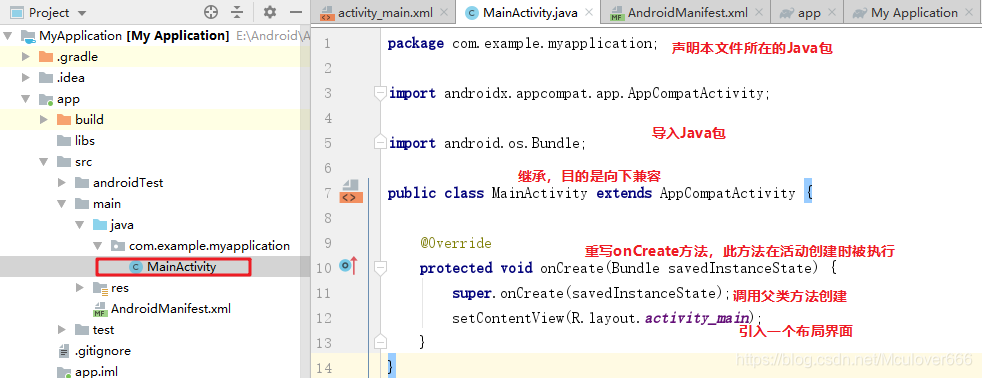The height and width of the screenshot is (378, 982).
Task: Click the related XML file gutter icon
Action: click(x=350, y=192)
